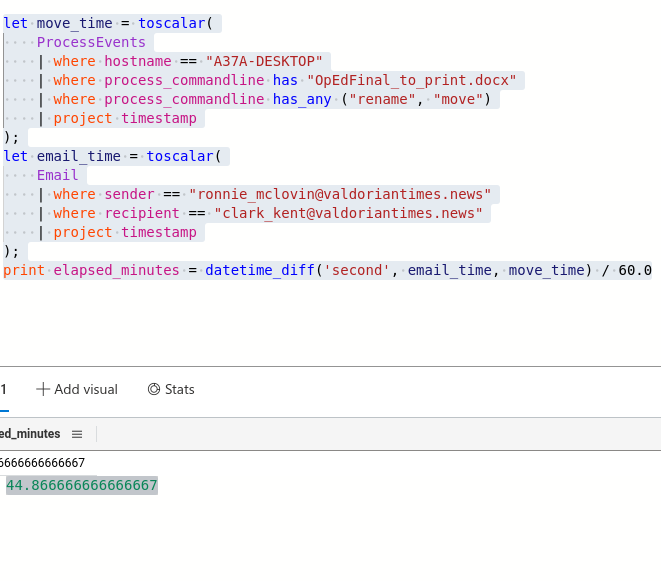Open the Stats panel icon
This screenshot has width=661, height=581.
coord(154,390)
